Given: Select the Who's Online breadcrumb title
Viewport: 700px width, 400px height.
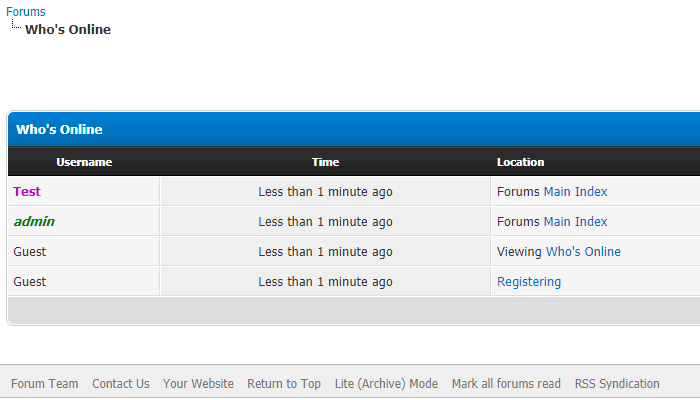Looking at the screenshot, I should pyautogui.click(x=68, y=30).
